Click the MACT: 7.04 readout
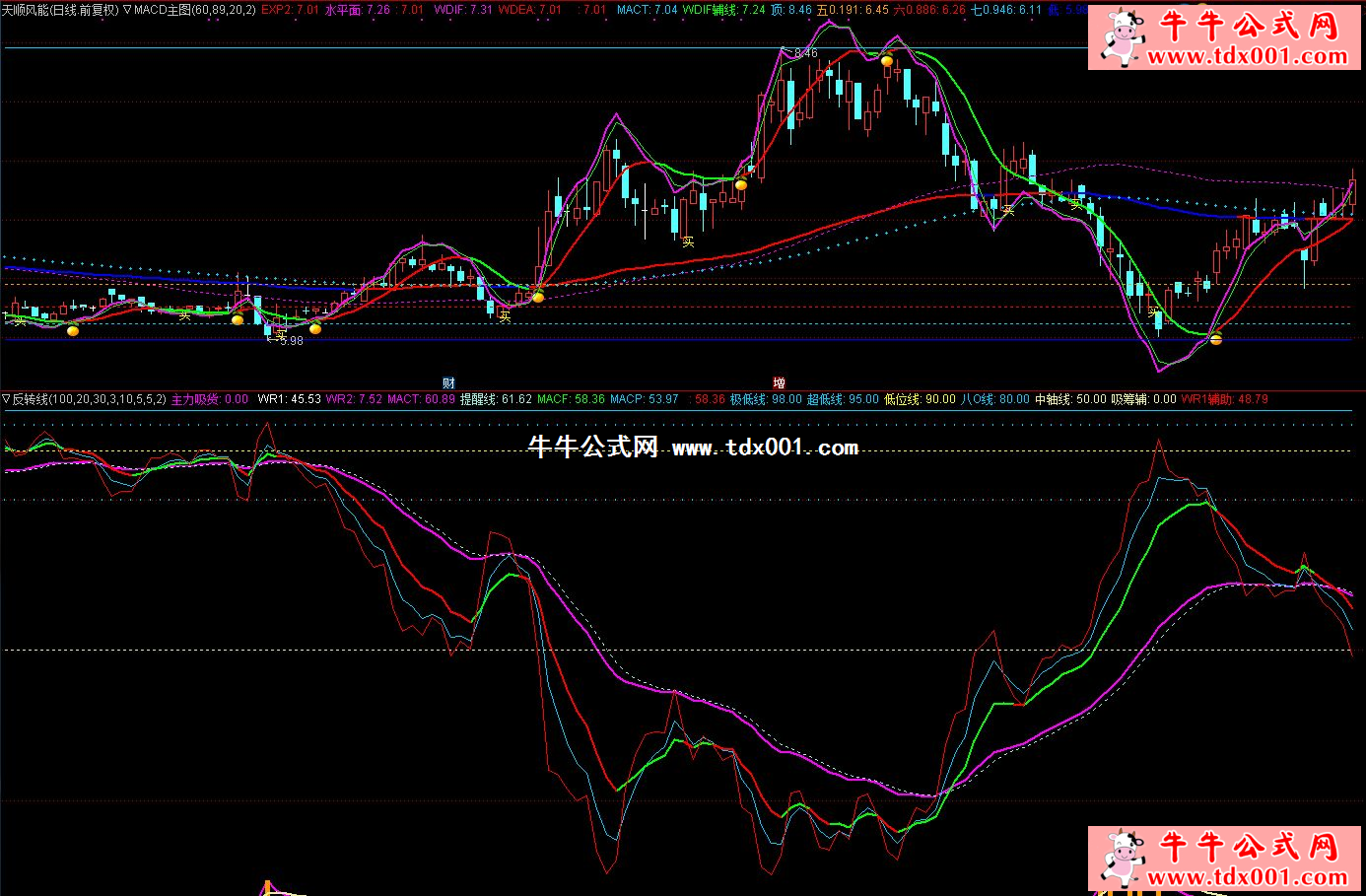1366x896 pixels. pyautogui.click(x=647, y=9)
